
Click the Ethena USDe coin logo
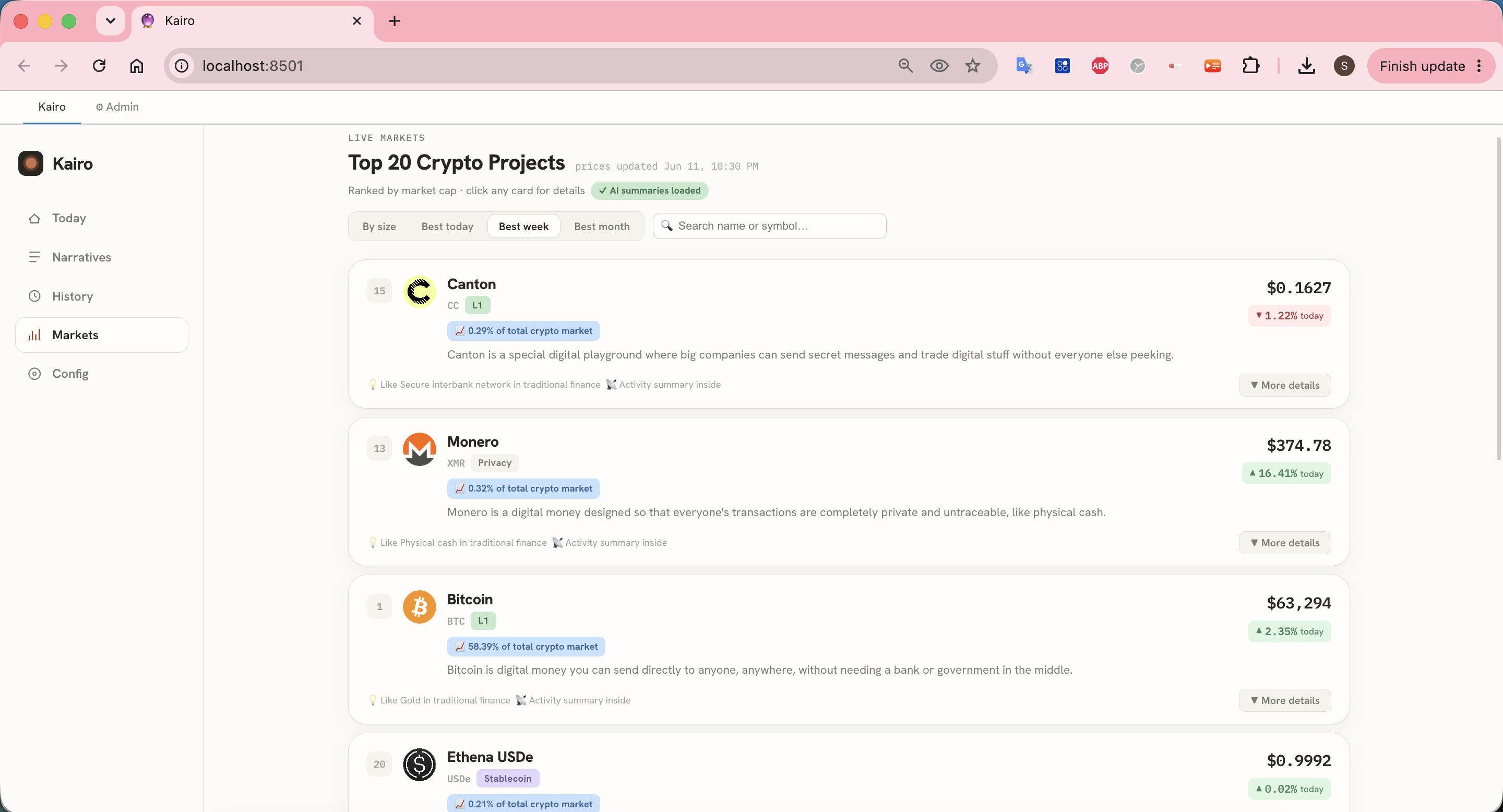pos(419,764)
